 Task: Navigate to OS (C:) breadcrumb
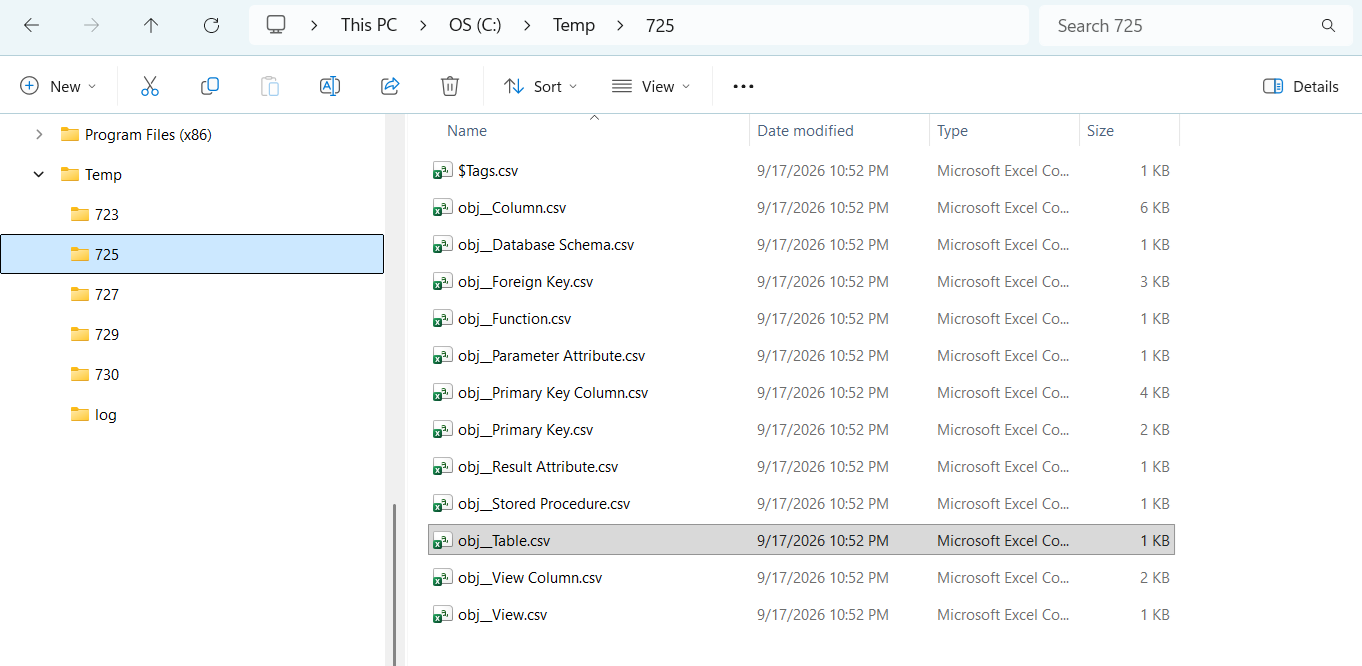point(475,26)
